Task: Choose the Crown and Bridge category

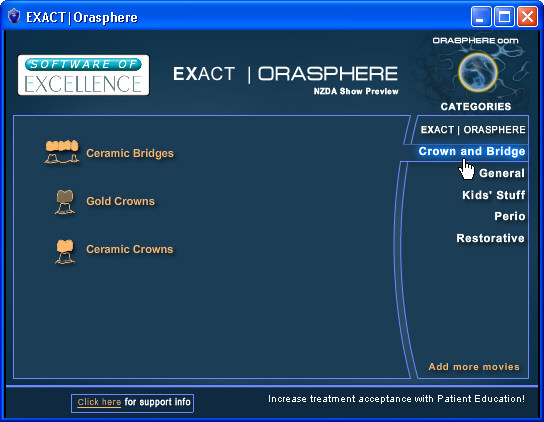Action: point(472,151)
